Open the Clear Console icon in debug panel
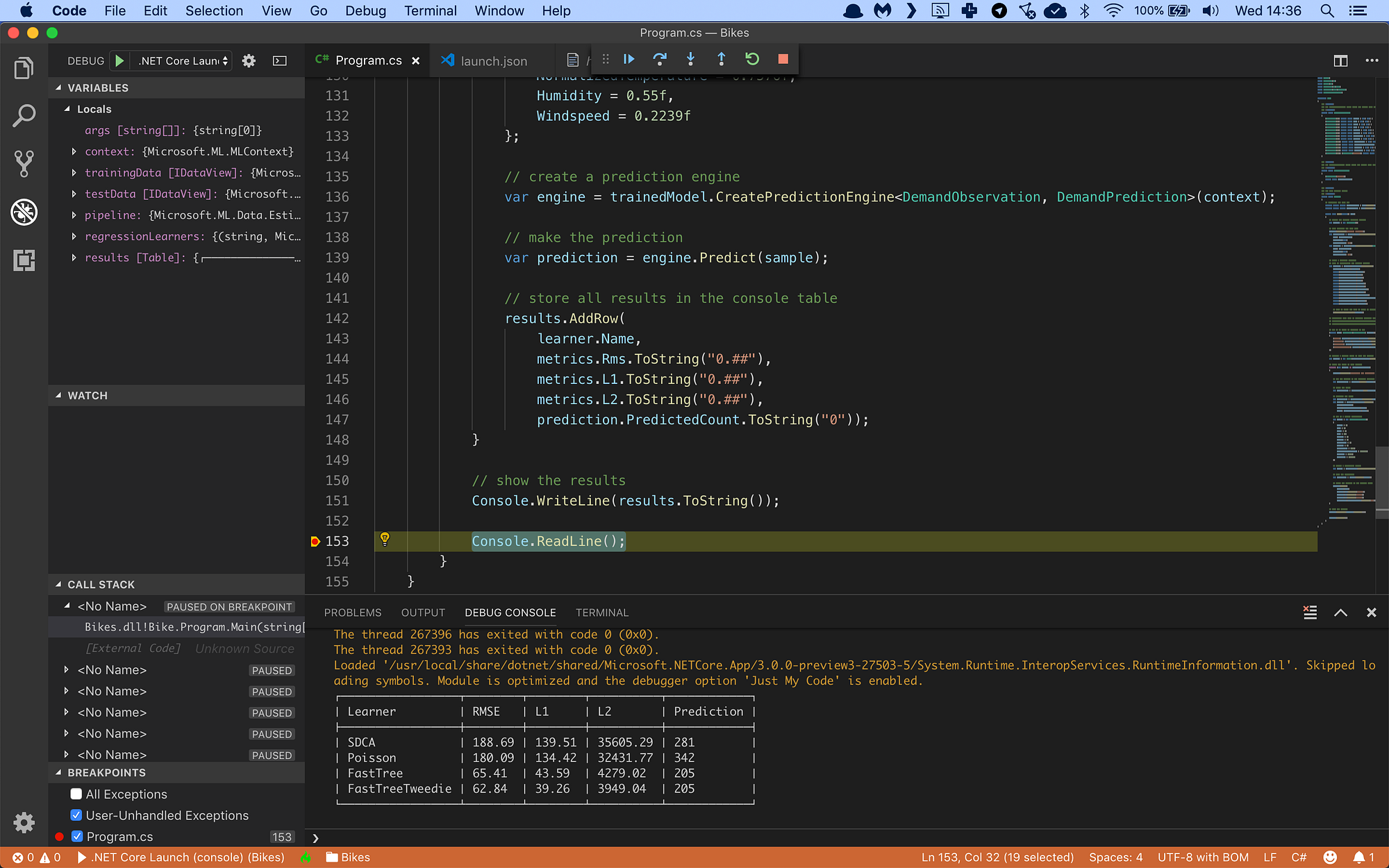1389x868 pixels. click(1310, 612)
